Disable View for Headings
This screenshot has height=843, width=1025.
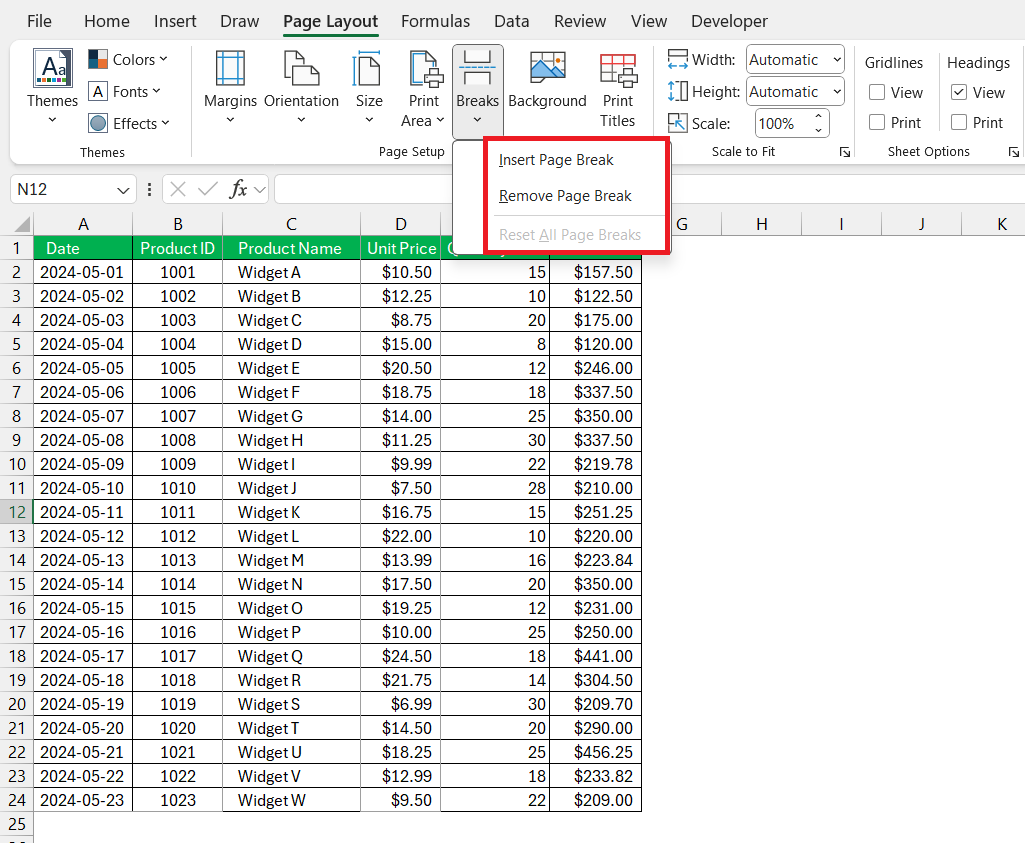coord(960,92)
